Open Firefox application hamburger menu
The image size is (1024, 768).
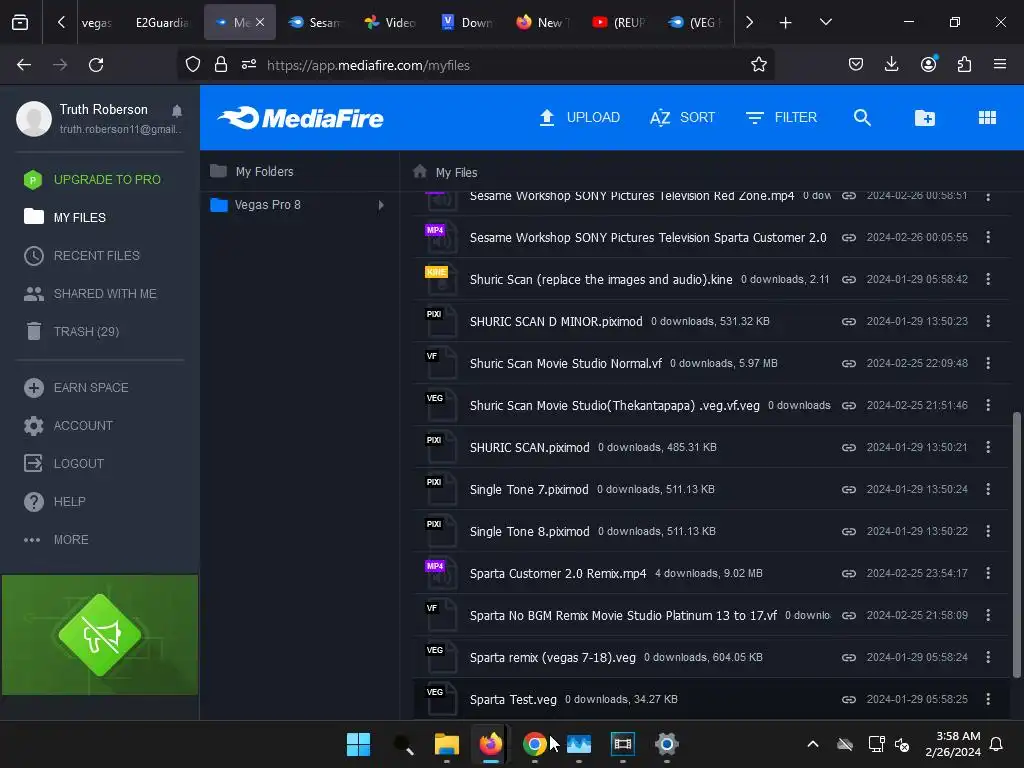(1000, 65)
